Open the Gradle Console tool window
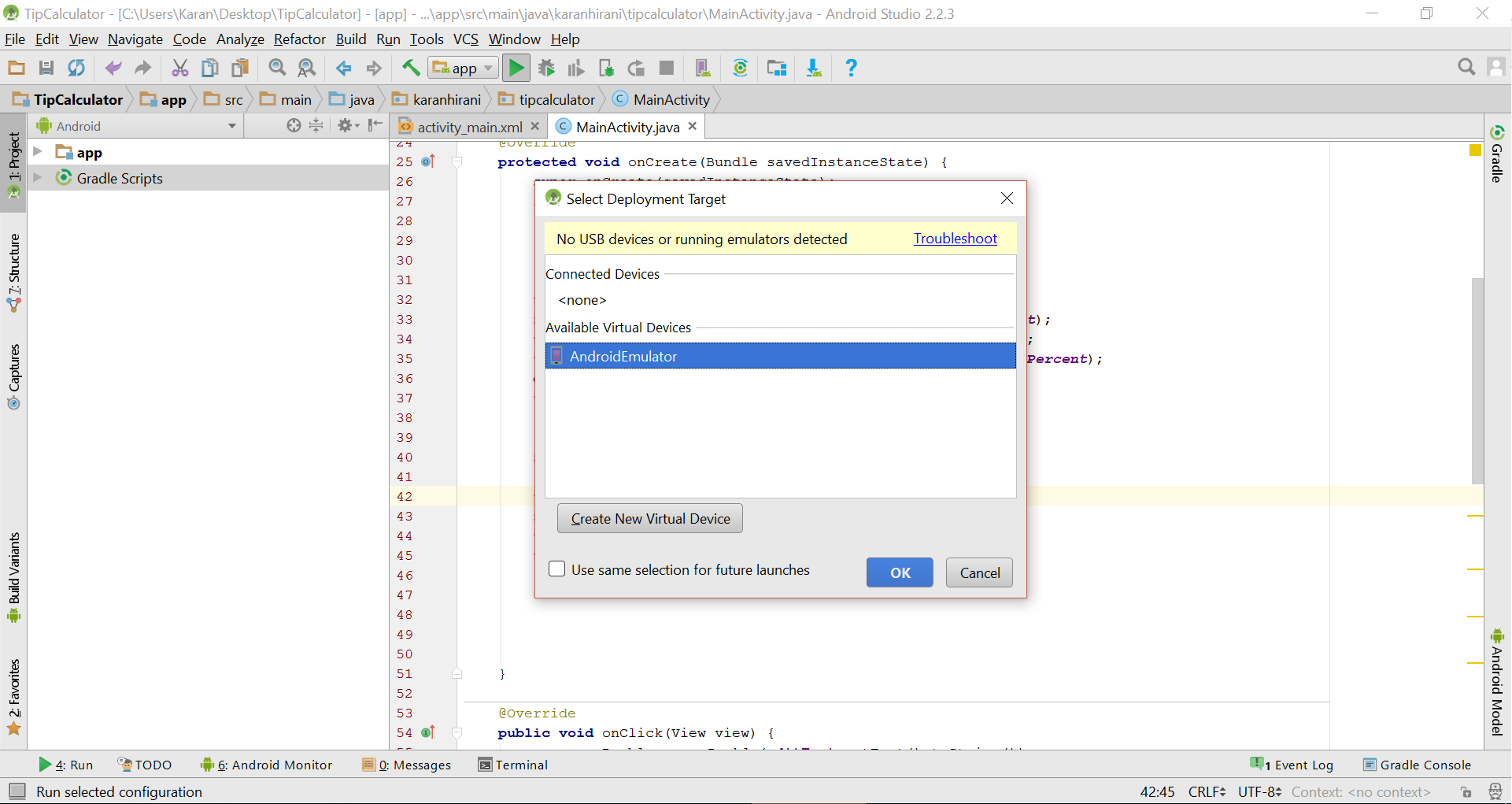Screen dimensions: 1512x804 [1417, 765]
